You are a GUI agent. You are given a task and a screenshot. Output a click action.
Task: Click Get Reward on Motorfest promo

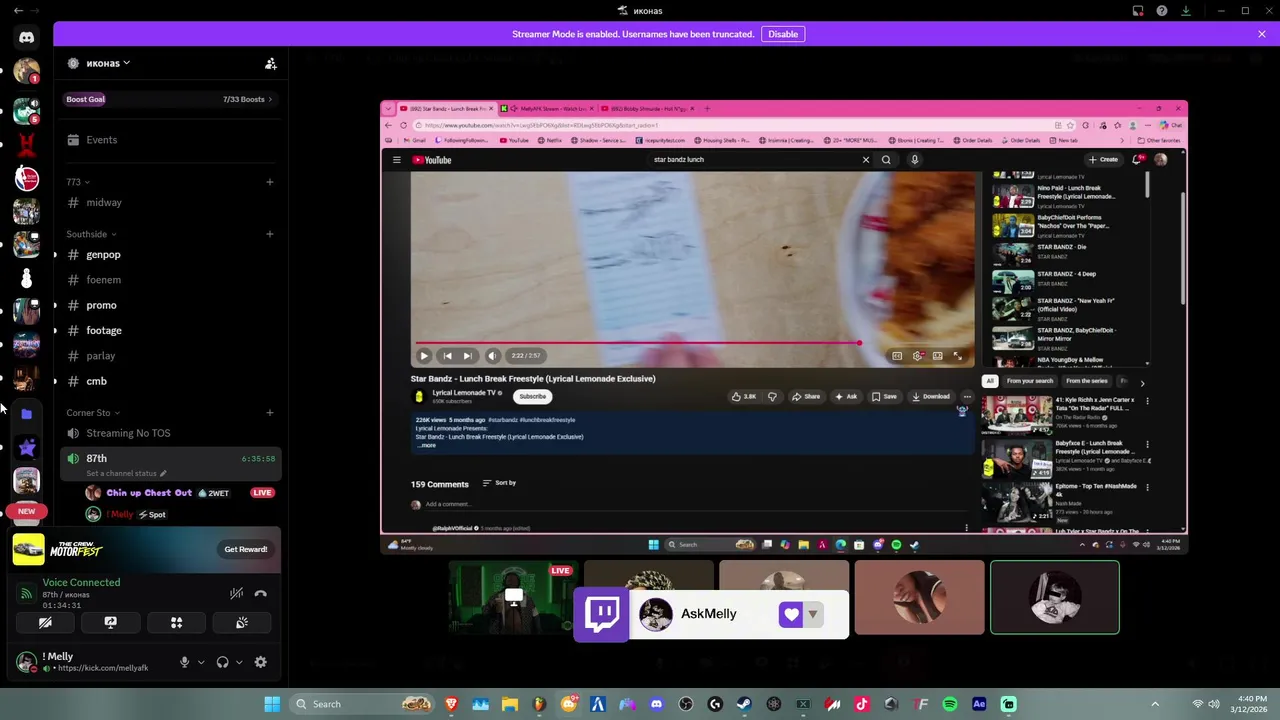(x=245, y=549)
